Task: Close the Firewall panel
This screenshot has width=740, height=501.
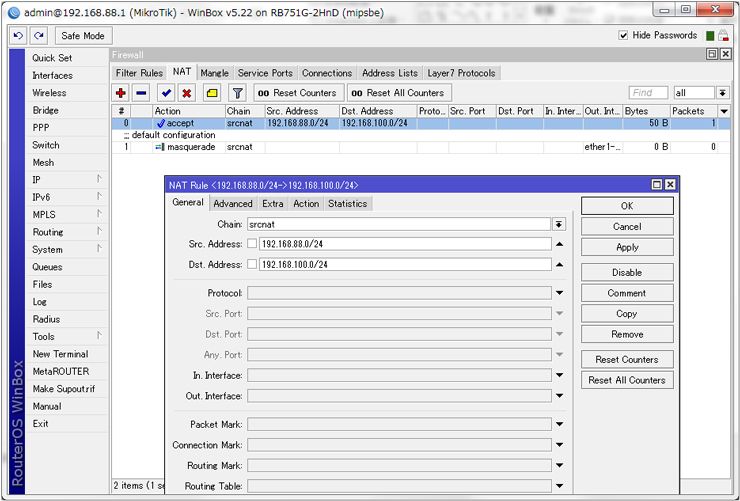Action: pyautogui.click(x=725, y=54)
